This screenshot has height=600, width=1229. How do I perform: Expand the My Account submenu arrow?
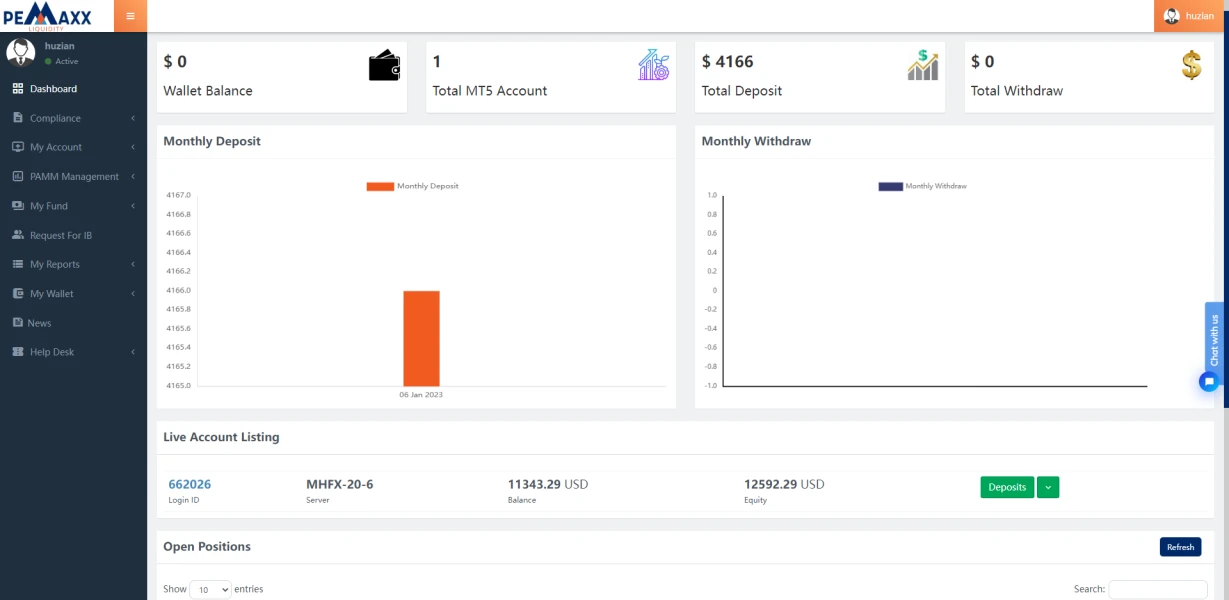133,147
